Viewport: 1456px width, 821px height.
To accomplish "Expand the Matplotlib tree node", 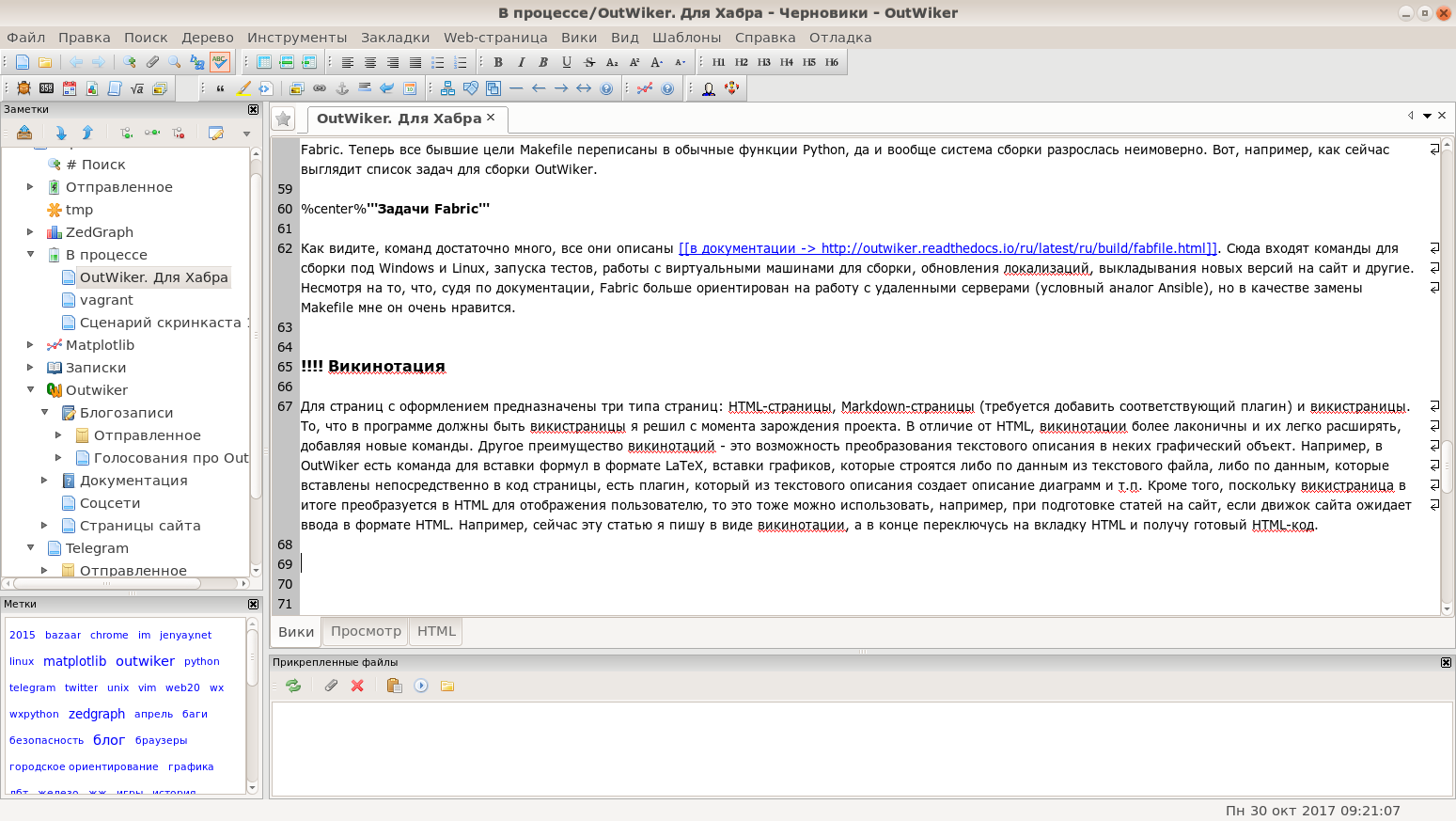I will 30,345.
